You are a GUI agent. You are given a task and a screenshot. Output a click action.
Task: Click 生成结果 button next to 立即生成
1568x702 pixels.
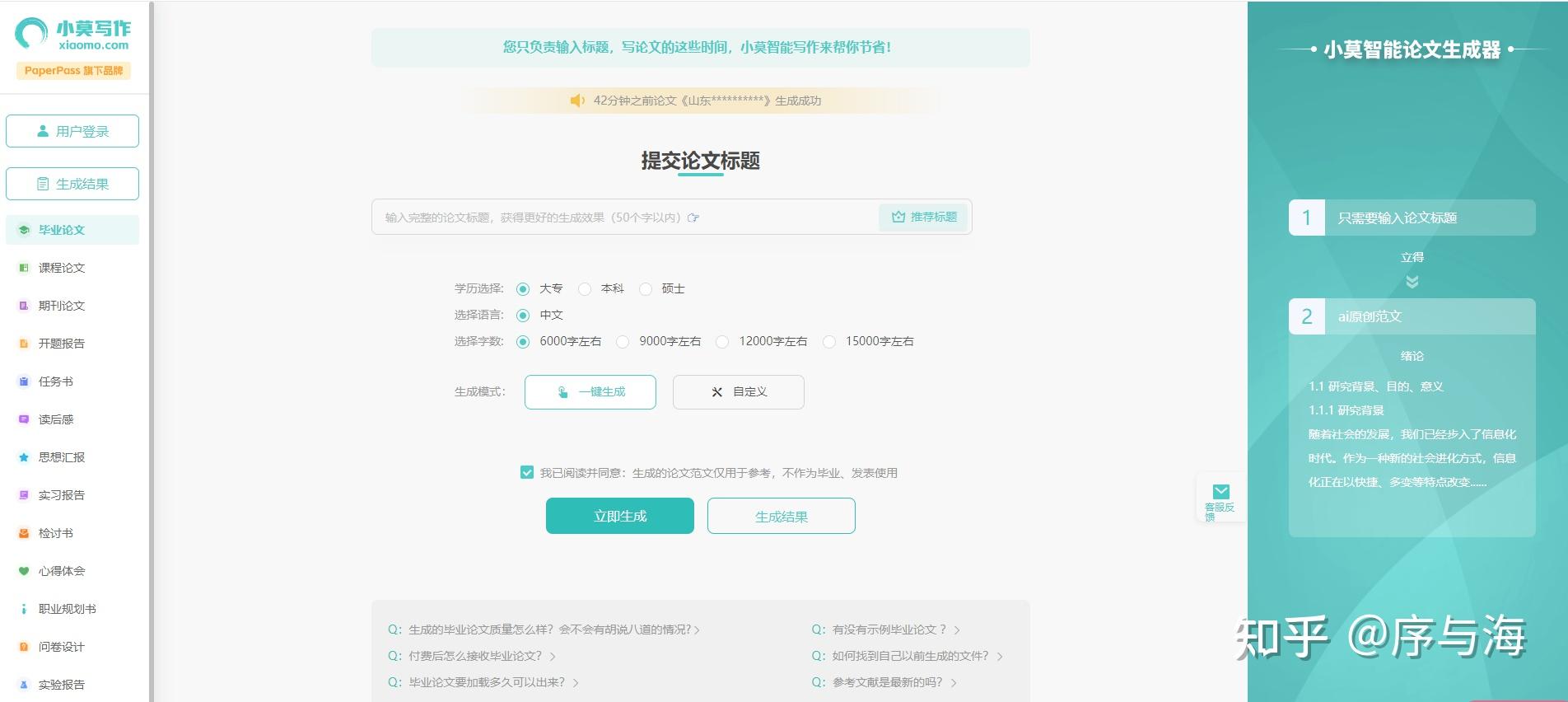782,516
